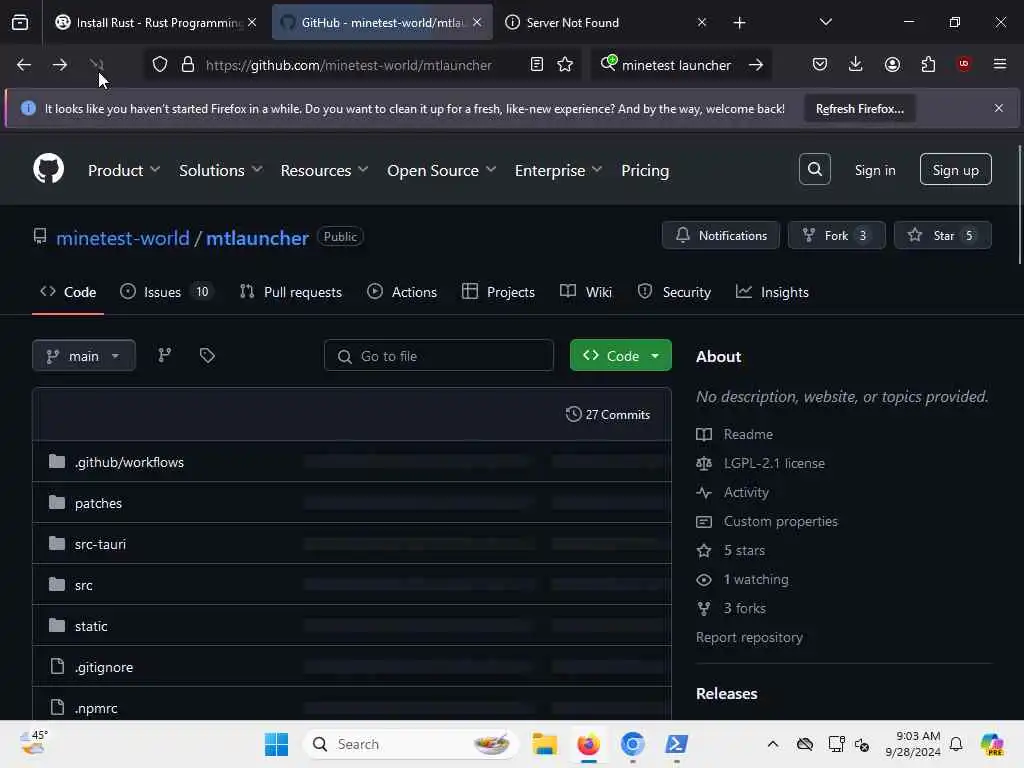Switch to the Projects tab
1024x768 pixels.
pyautogui.click(x=498, y=292)
